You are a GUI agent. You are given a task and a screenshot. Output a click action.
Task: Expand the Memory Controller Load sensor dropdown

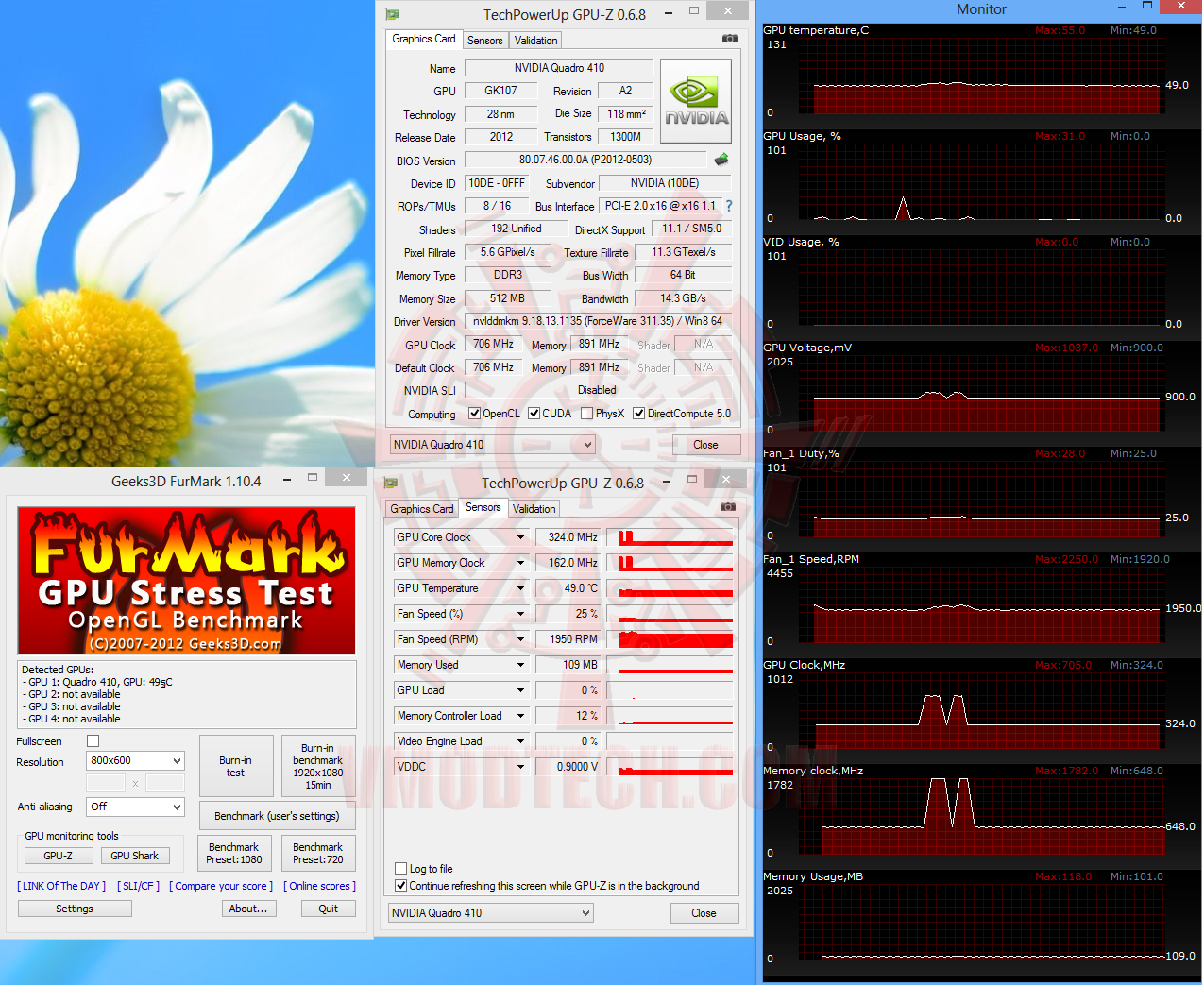pyautogui.click(x=520, y=716)
